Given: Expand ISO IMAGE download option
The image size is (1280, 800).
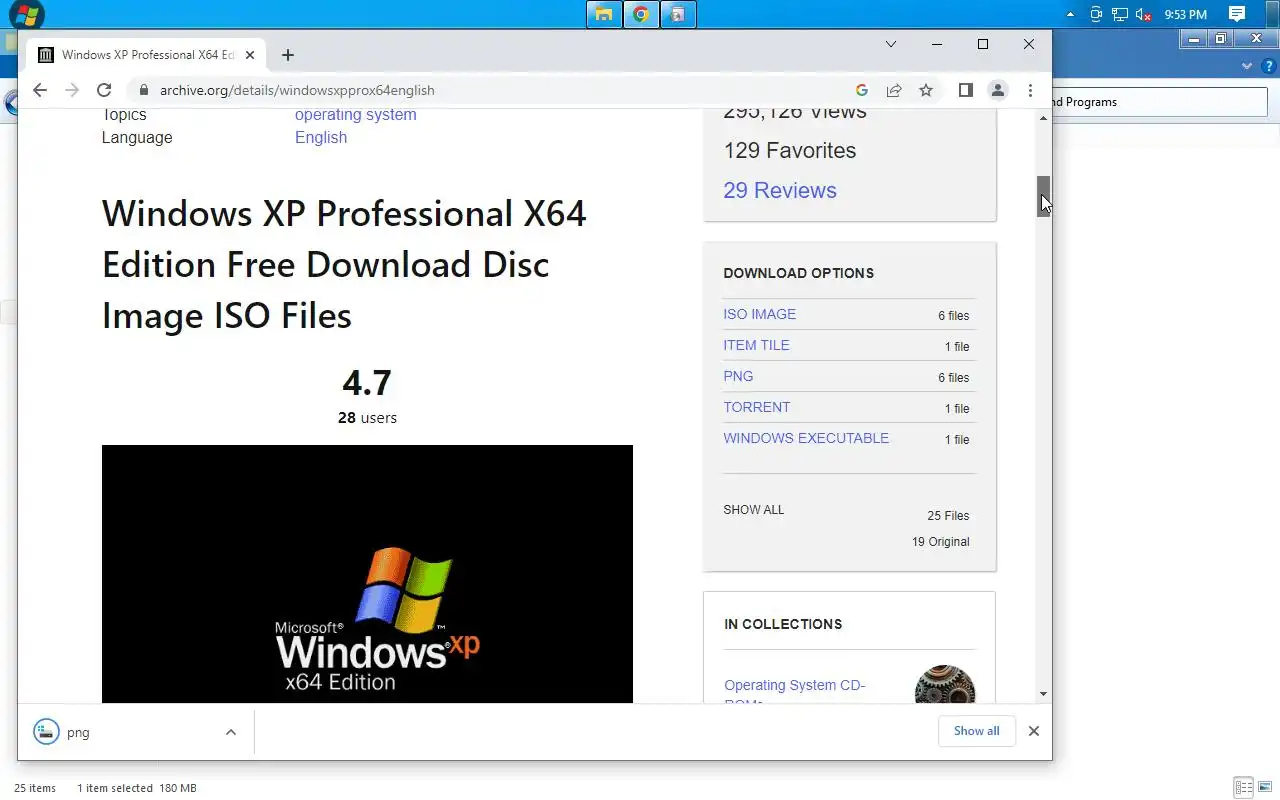Looking at the screenshot, I should pyautogui.click(x=760, y=314).
